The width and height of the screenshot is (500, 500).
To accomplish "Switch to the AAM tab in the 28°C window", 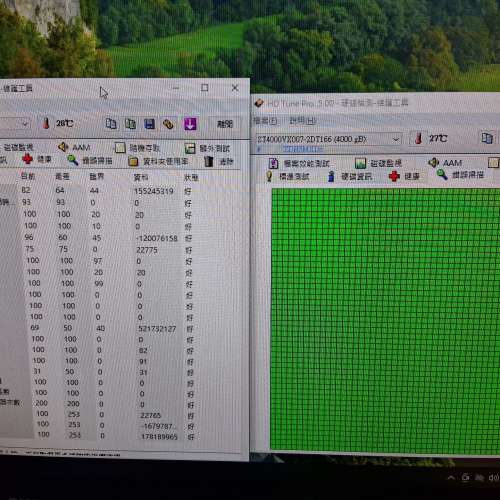I will [74, 147].
